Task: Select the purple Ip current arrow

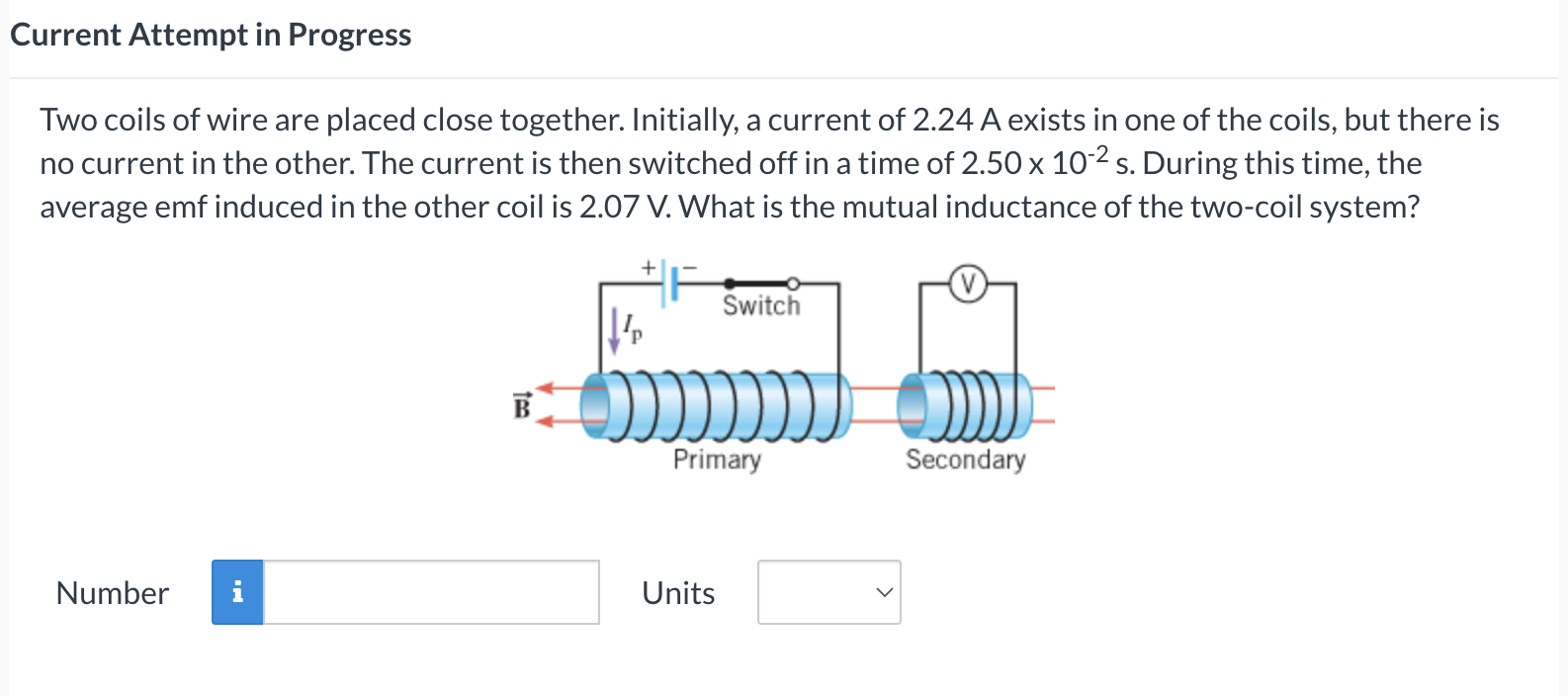Action: 614,328
